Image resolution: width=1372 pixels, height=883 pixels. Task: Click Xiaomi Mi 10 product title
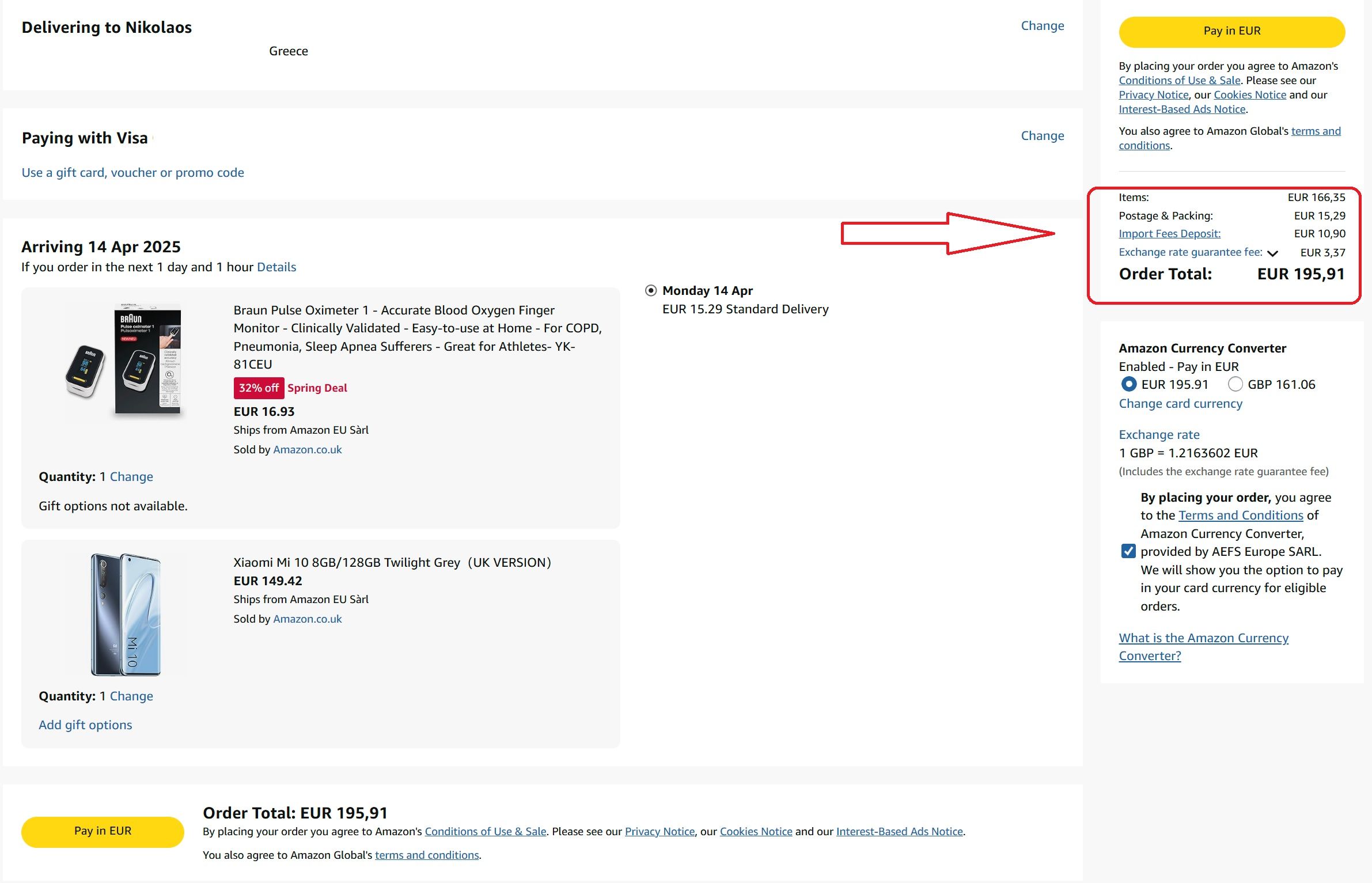[392, 563]
